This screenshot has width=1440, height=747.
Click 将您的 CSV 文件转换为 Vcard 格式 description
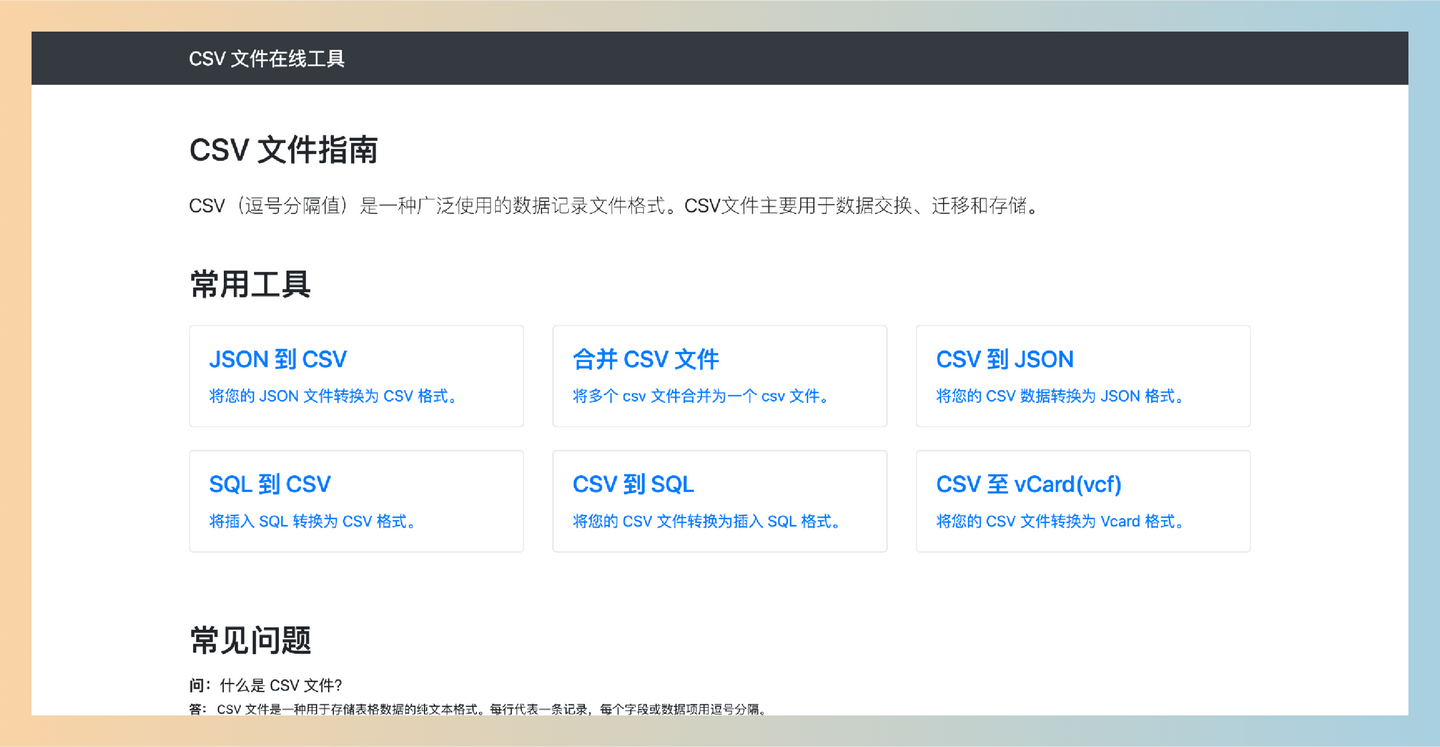[1058, 521]
